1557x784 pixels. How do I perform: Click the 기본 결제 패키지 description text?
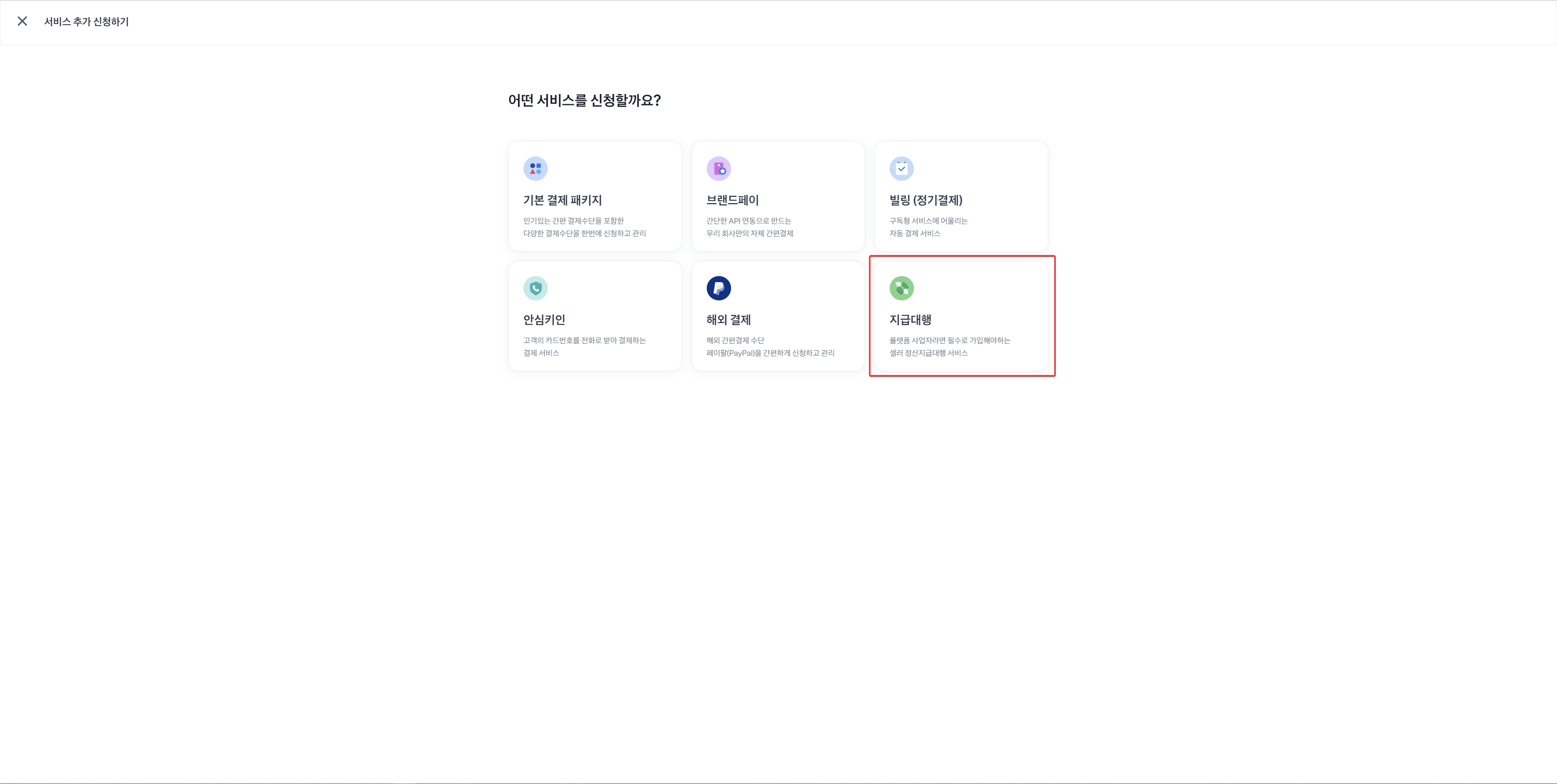tap(584, 227)
